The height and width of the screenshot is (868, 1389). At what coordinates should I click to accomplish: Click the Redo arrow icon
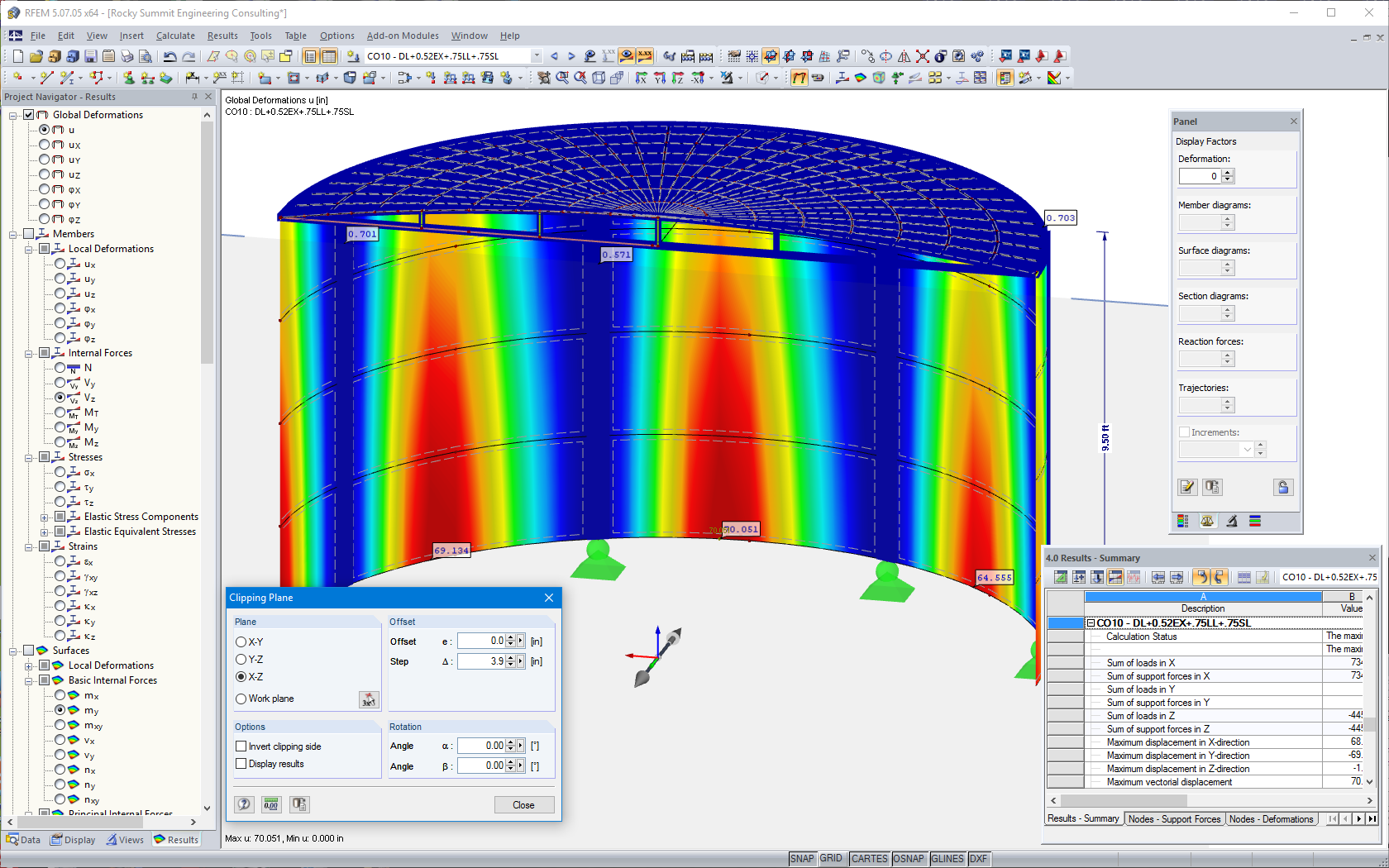(189, 56)
